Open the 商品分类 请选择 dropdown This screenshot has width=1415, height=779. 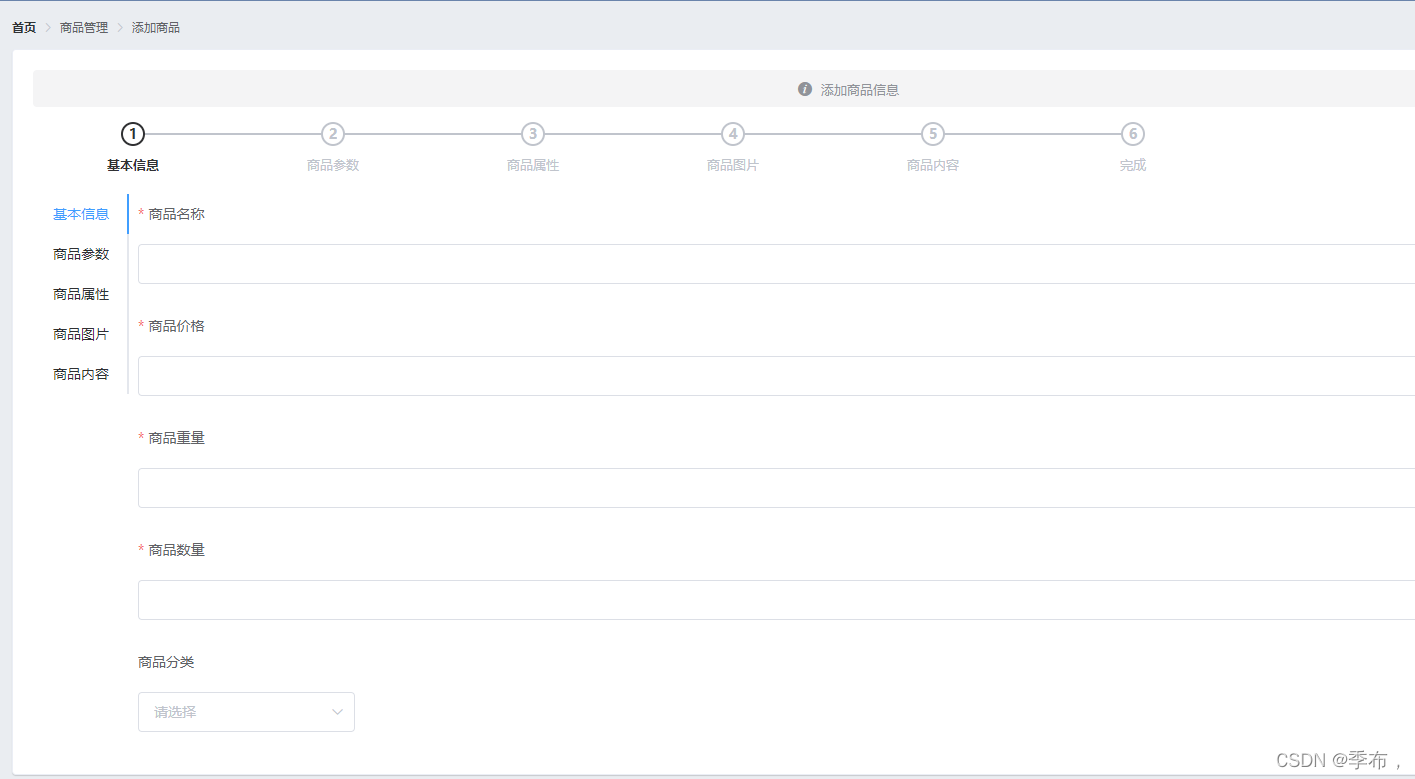pyautogui.click(x=246, y=712)
